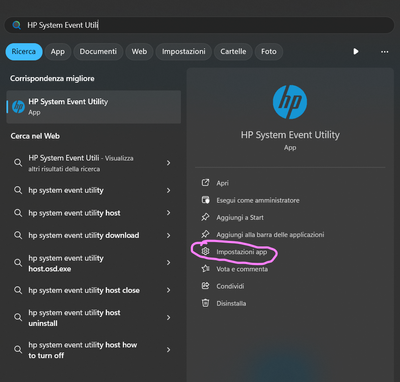Click the trash icon beside Disinstalla

205,303
